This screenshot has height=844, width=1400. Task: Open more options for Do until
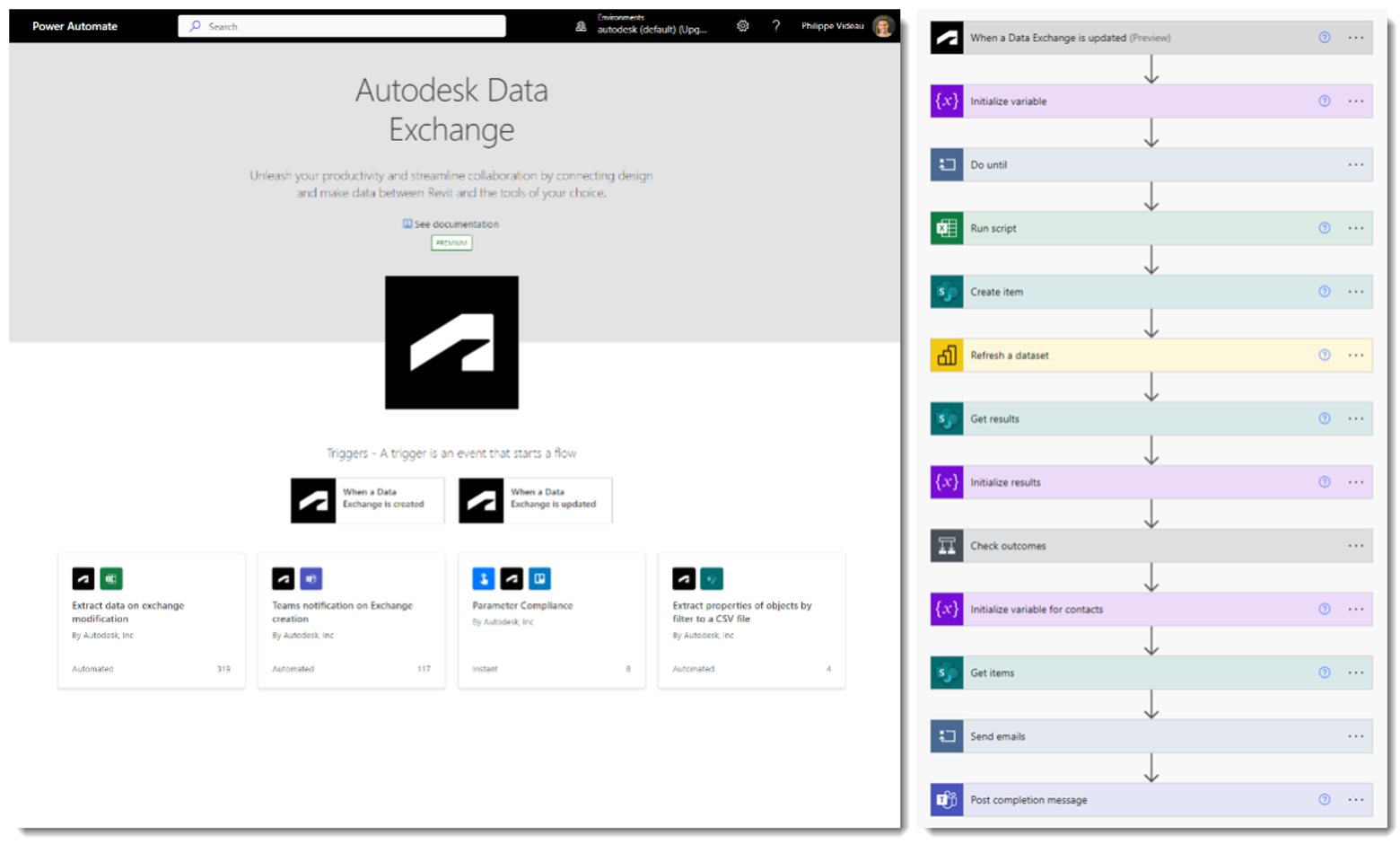(x=1356, y=165)
